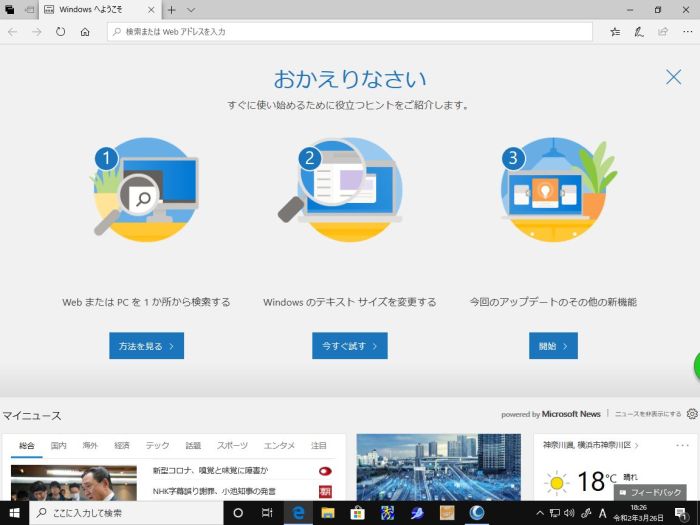Viewport: 700px width, 525px height.
Task: Go to the browser home page
Action: click(x=85, y=32)
